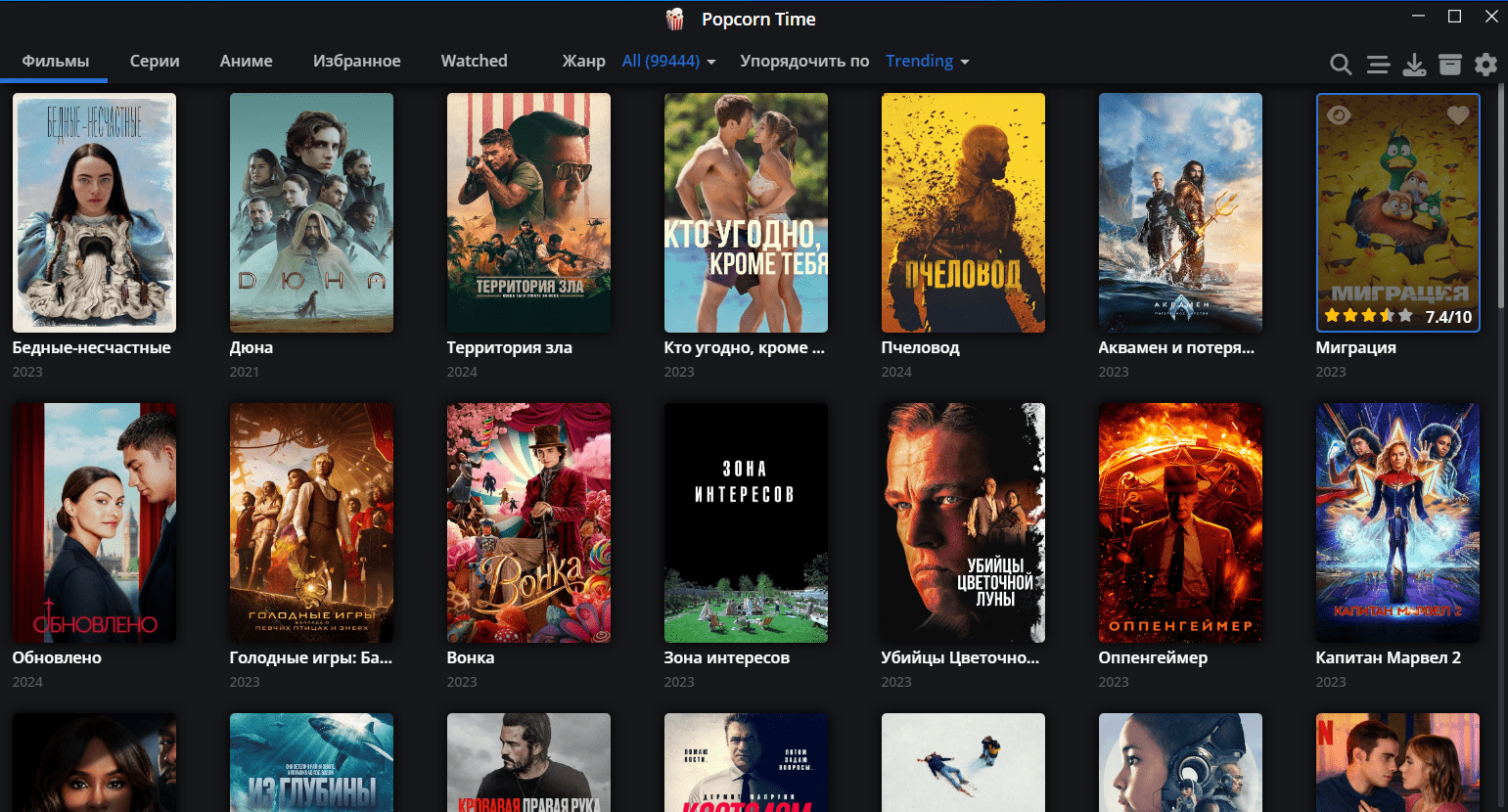Select the Аквамен movie poster
The width and height of the screenshot is (1508, 812).
(x=1180, y=212)
